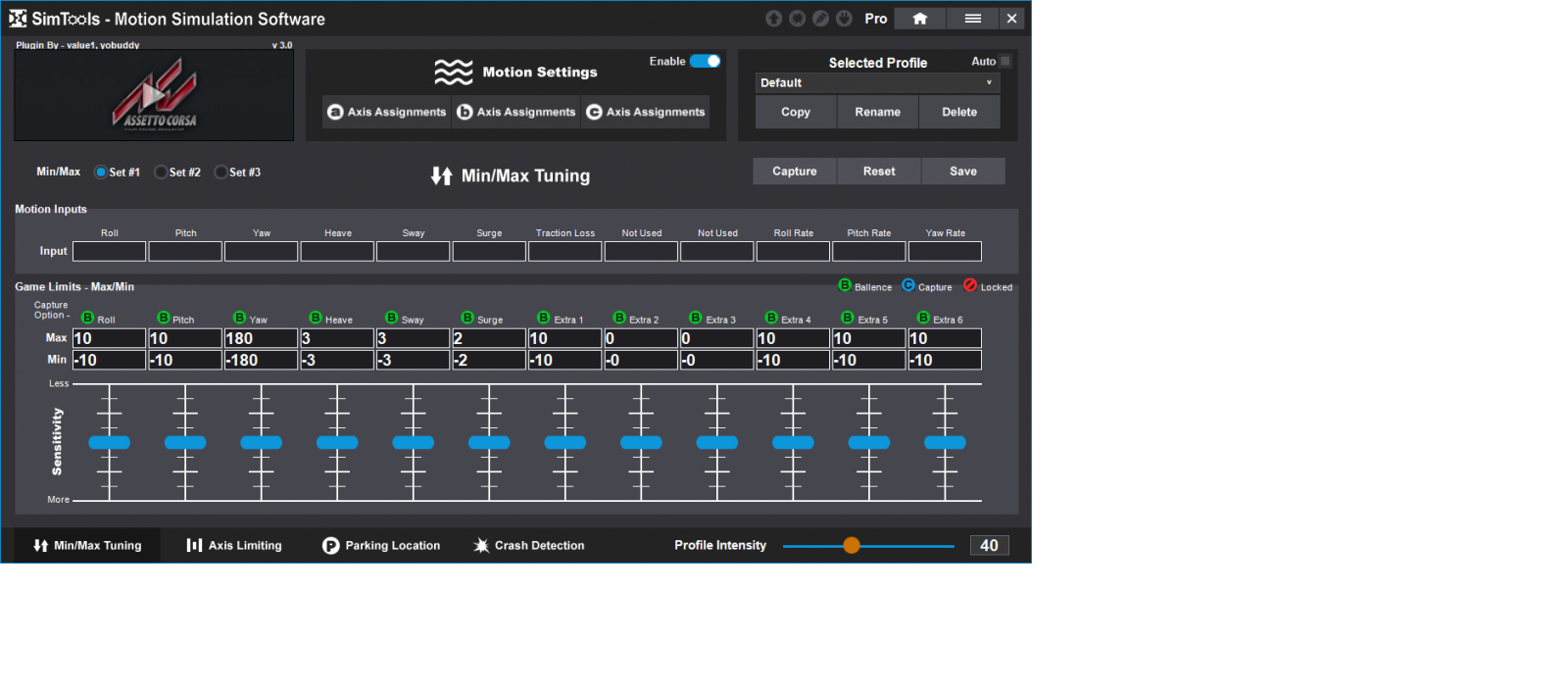Image resolution: width=1568 pixels, height=693 pixels.
Task: Click the pencil icon in title bar
Action: click(x=820, y=19)
